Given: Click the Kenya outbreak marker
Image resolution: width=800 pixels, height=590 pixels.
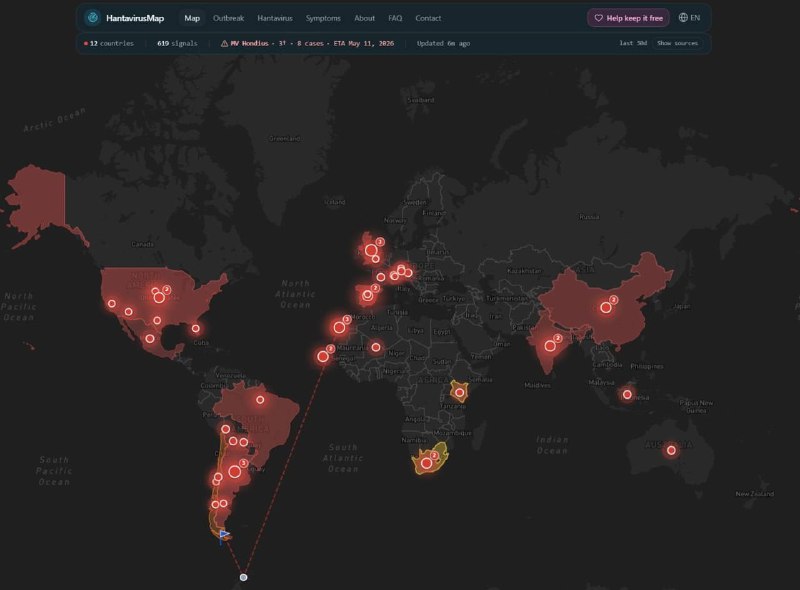Looking at the screenshot, I should 460,392.
